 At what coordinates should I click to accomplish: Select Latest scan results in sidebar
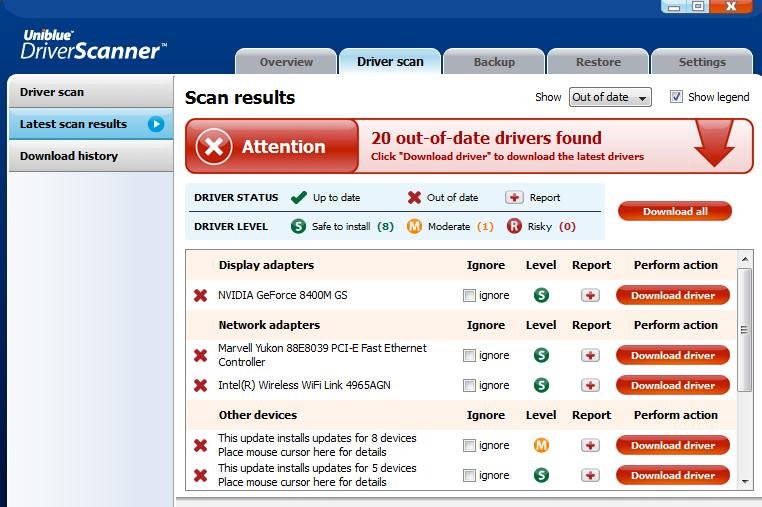point(91,124)
